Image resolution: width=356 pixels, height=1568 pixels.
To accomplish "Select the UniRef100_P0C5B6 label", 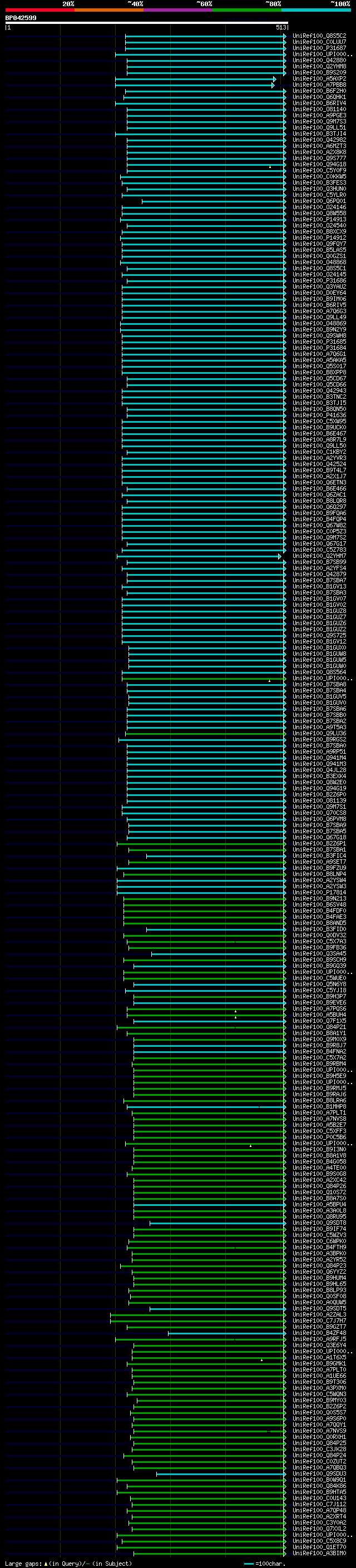I will [x=319, y=1137].
